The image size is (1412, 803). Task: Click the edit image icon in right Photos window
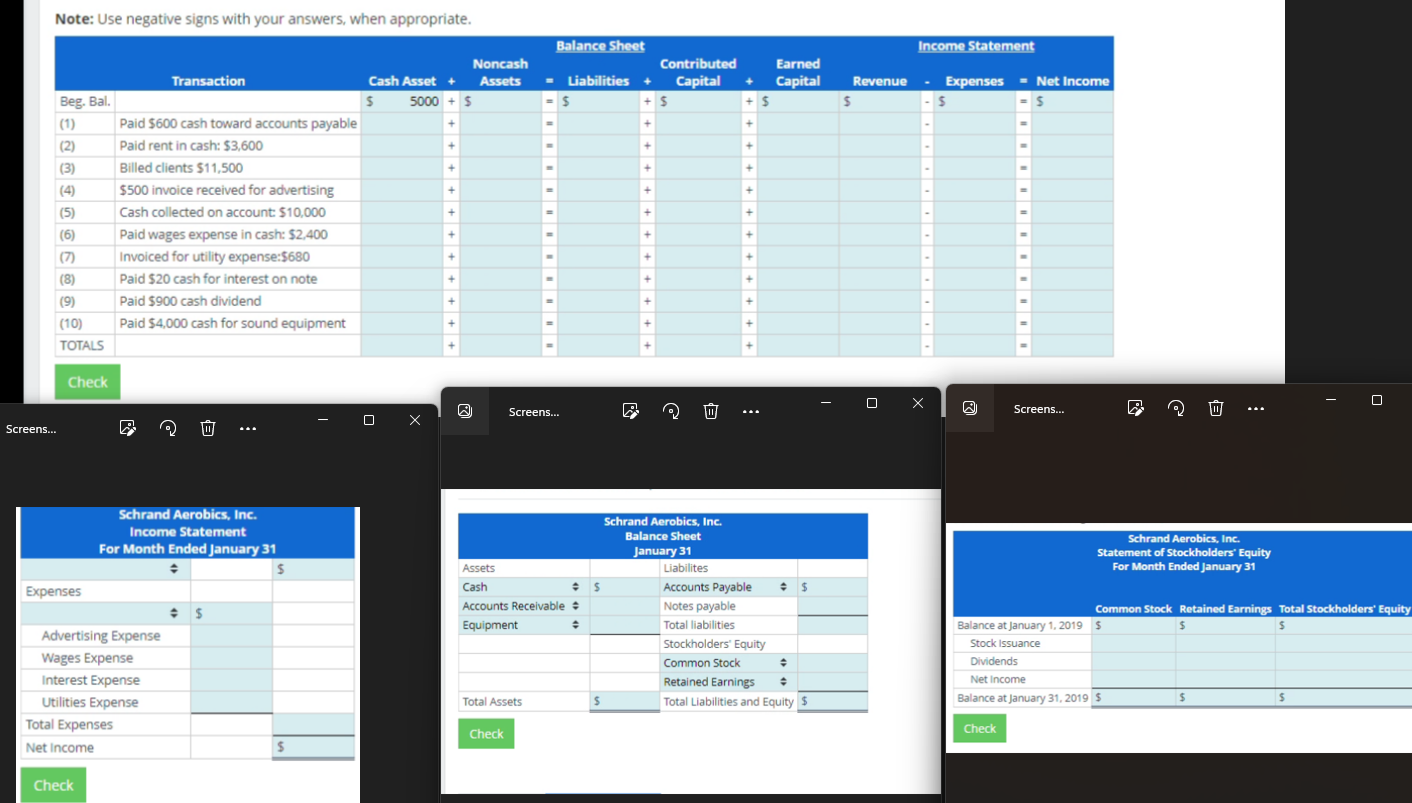(1135, 408)
